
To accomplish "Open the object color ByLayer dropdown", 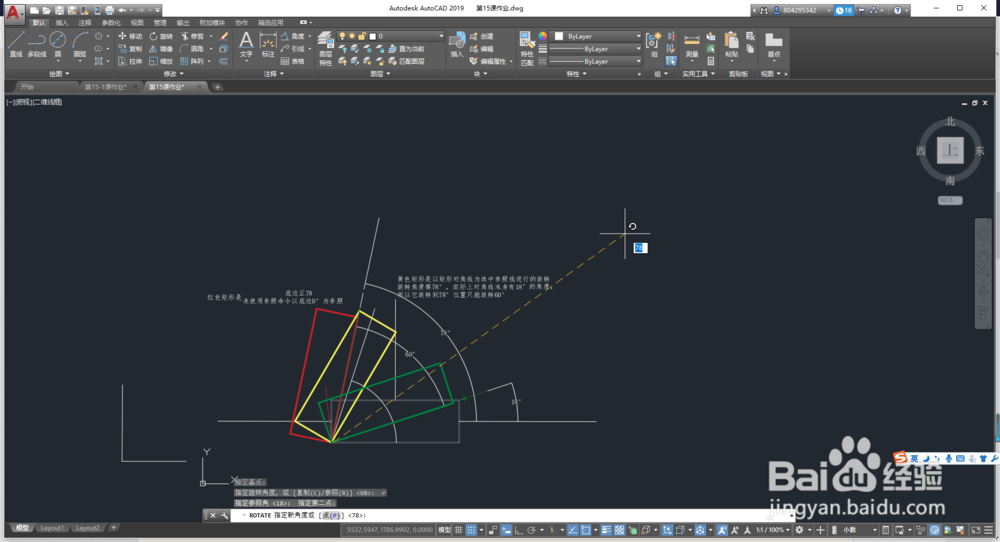I will point(597,36).
